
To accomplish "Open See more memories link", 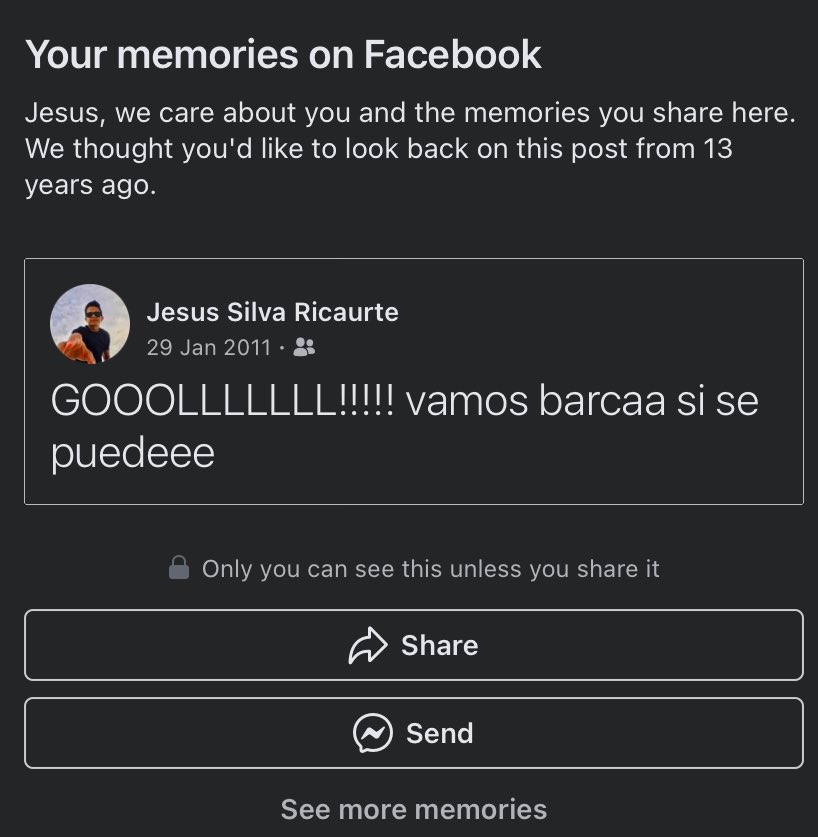I will (x=414, y=809).
